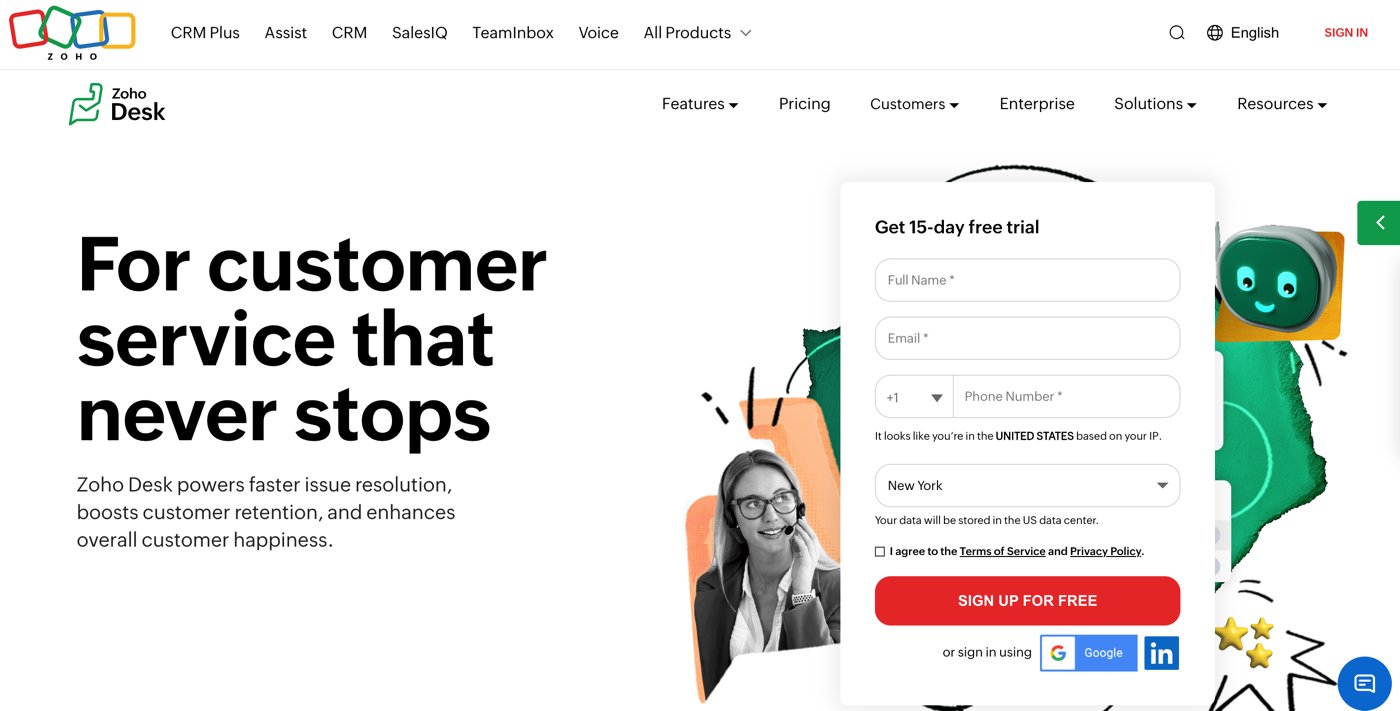1400x711 pixels.
Task: Click the SIGN IN link
Action: 1346,33
